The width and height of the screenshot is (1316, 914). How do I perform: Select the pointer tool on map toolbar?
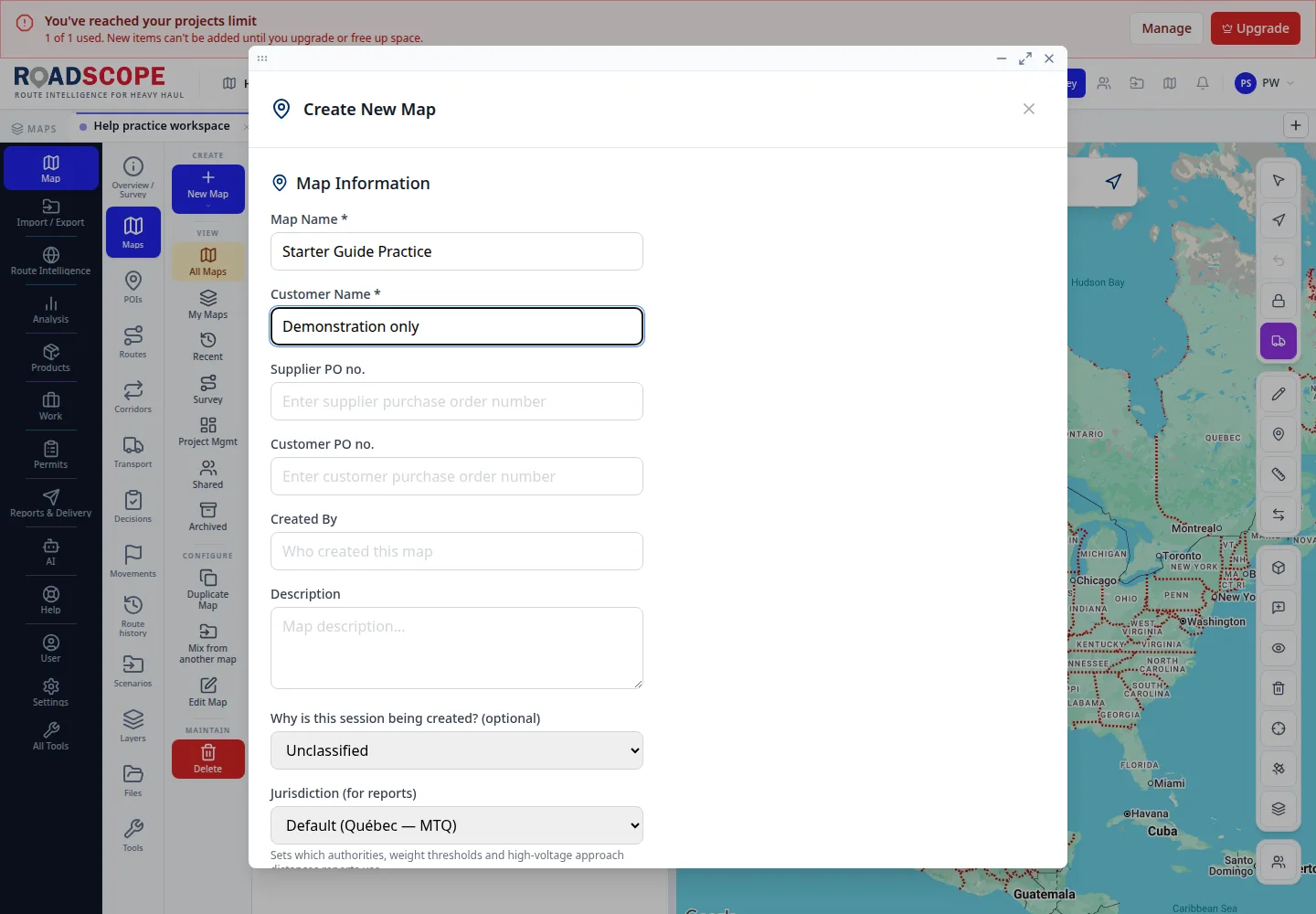[x=1279, y=180]
